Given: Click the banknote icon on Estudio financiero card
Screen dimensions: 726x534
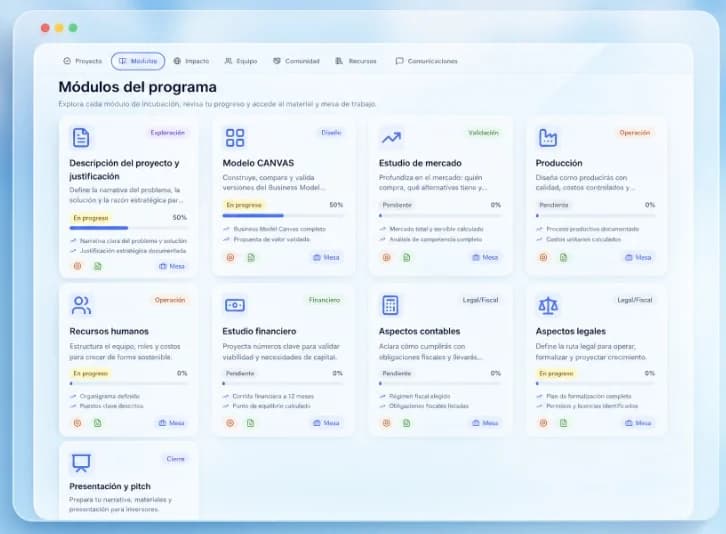Looking at the screenshot, I should tap(235, 305).
